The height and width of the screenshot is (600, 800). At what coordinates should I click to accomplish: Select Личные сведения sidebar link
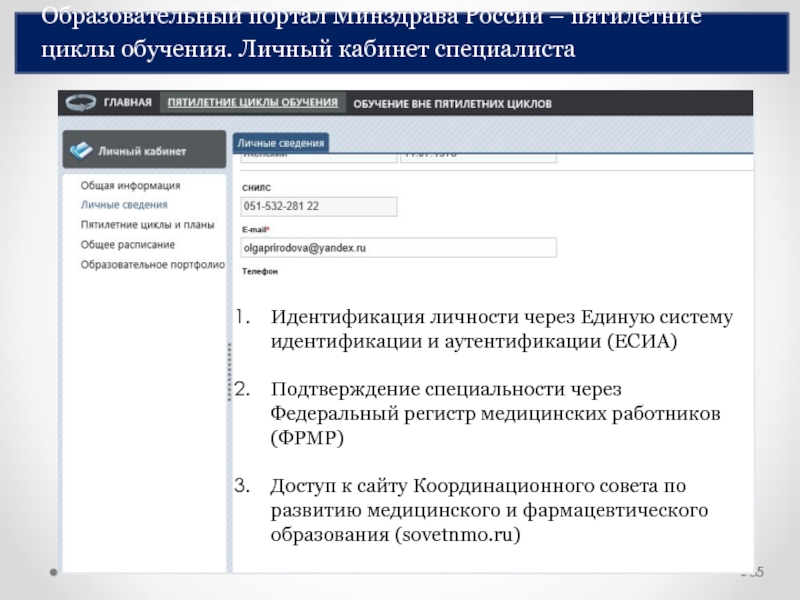[x=124, y=205]
